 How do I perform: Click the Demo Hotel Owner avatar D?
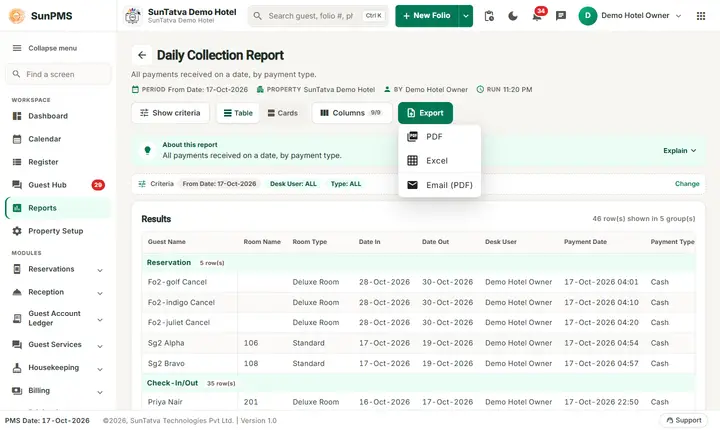[x=587, y=16]
